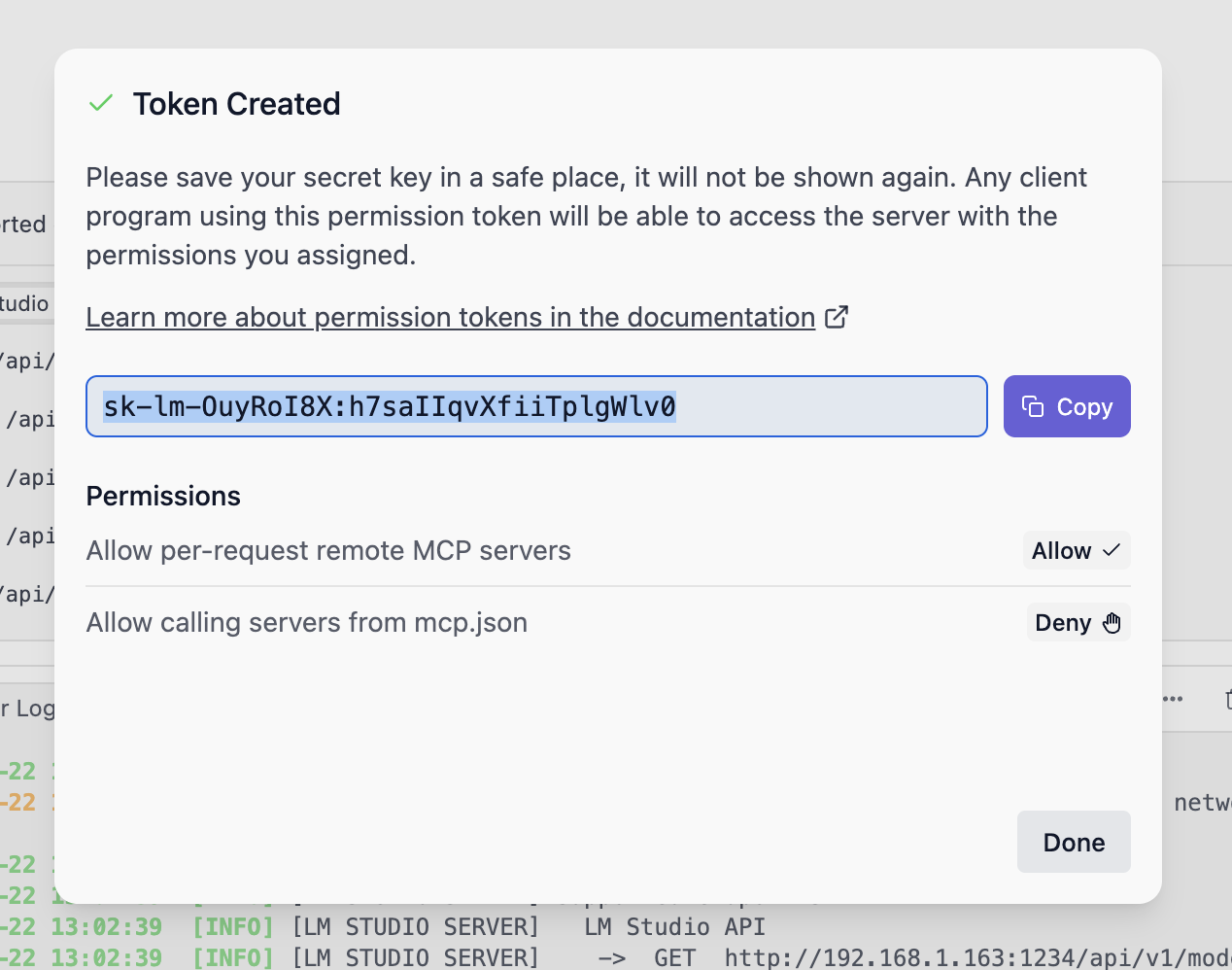This screenshot has height=970, width=1232.
Task: Click the LM Studio API log entry
Action: tap(674, 926)
